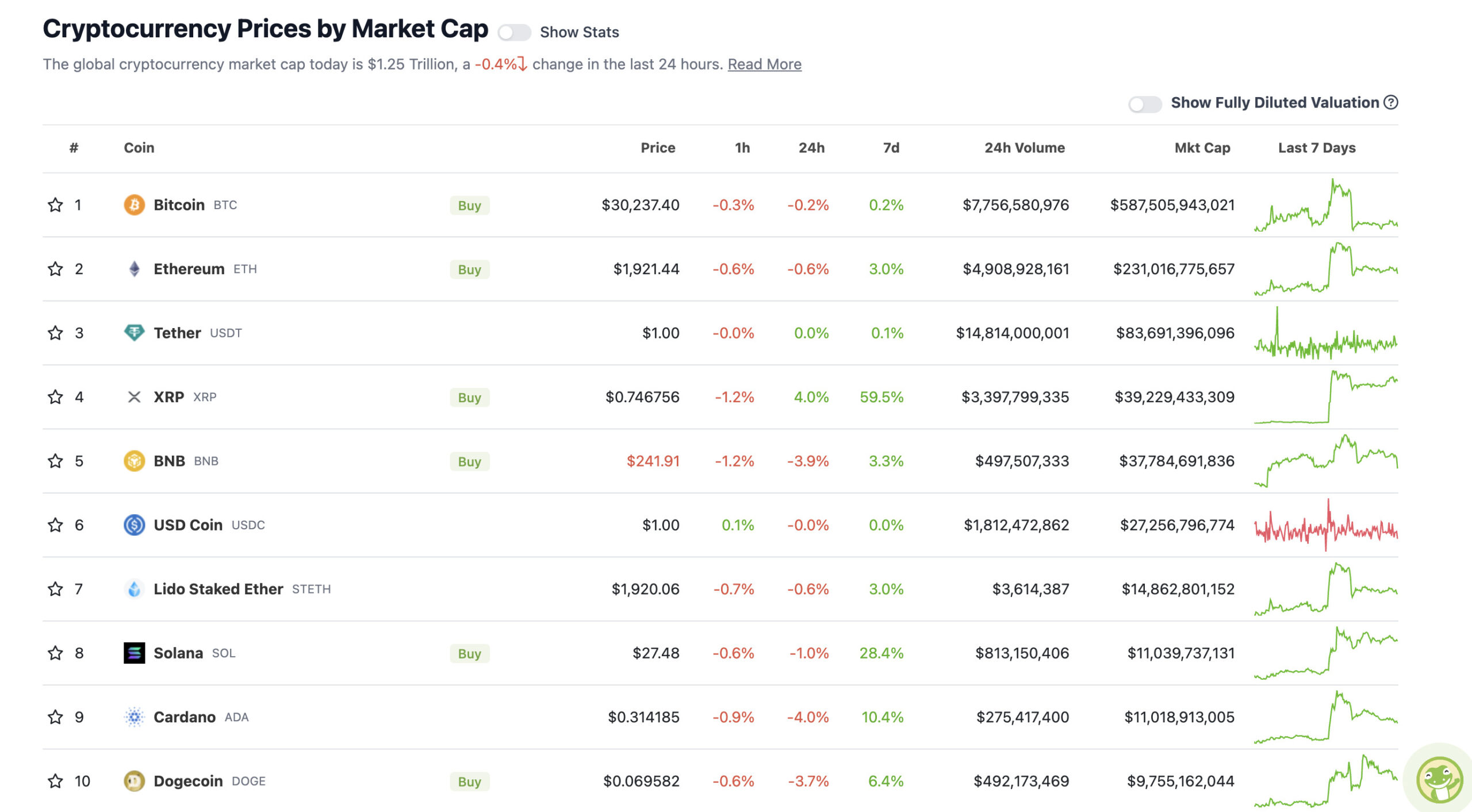Star Lido Staked Ether row

[x=55, y=589]
